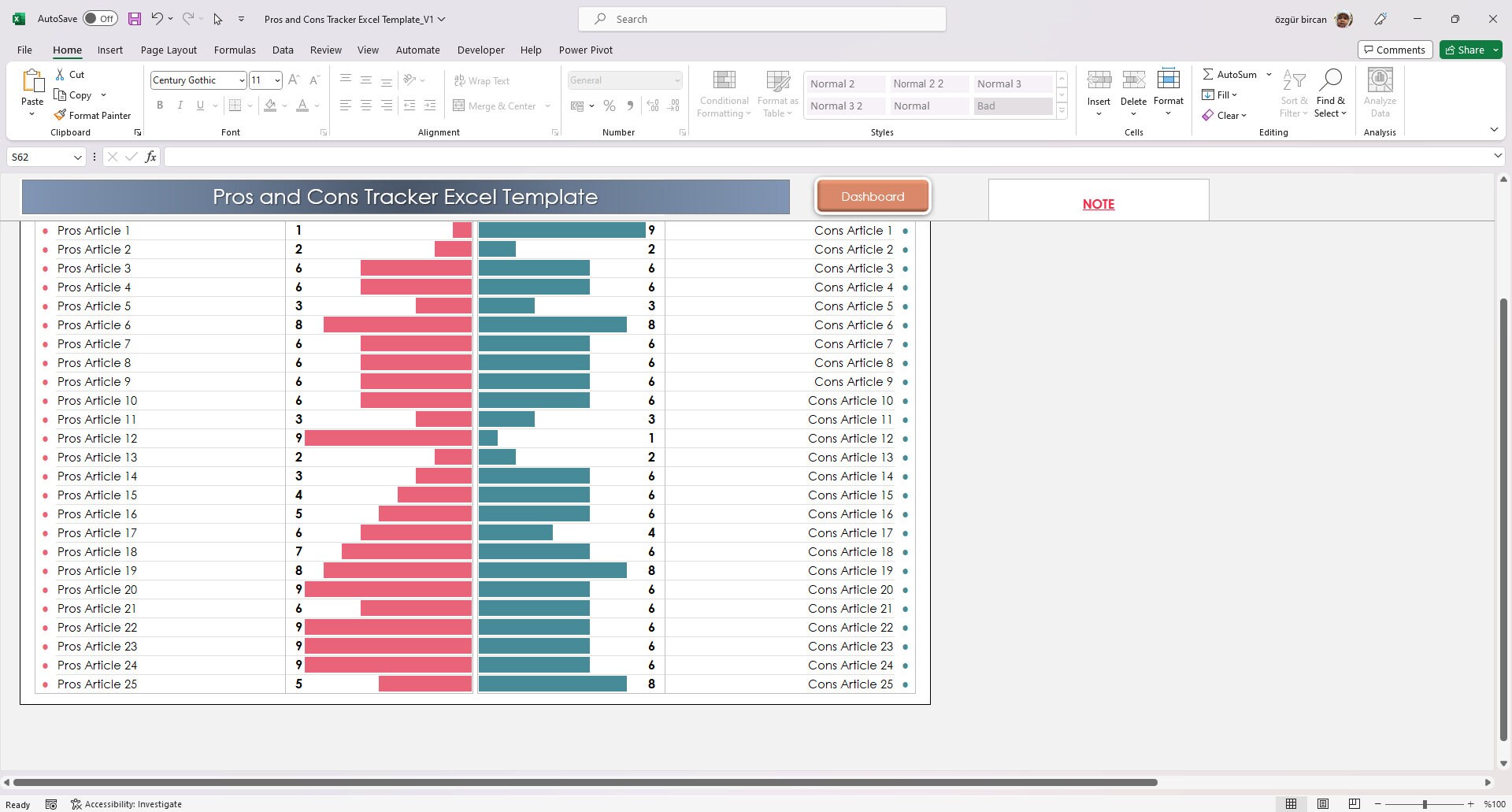
Task: Click the Cut scissors icon
Action: pyautogui.click(x=60, y=74)
